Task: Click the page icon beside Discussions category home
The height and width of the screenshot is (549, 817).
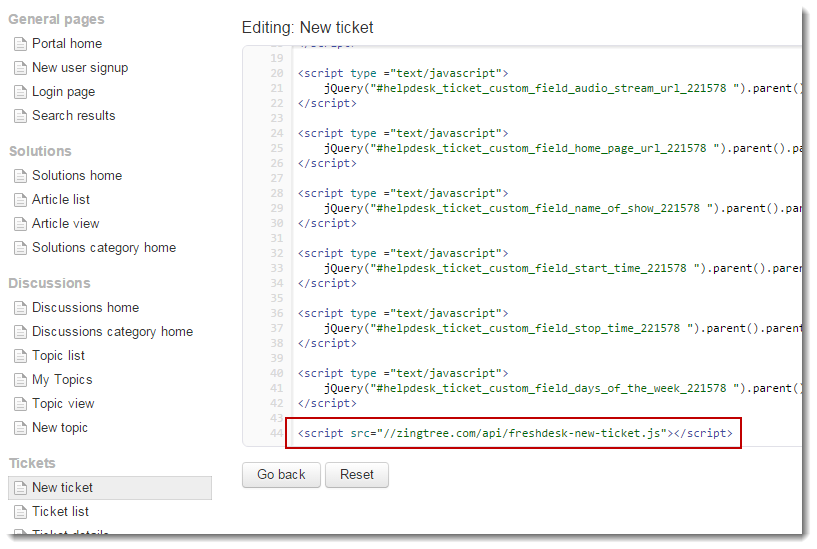Action: pos(20,332)
